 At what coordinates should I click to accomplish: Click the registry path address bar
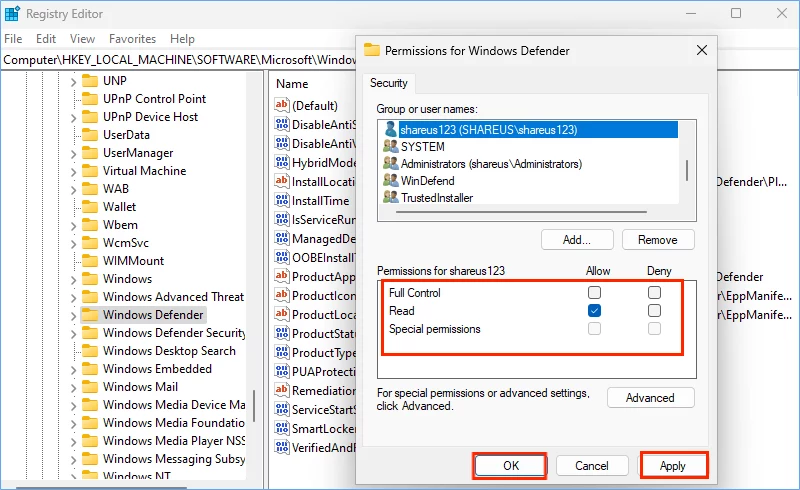point(179,60)
